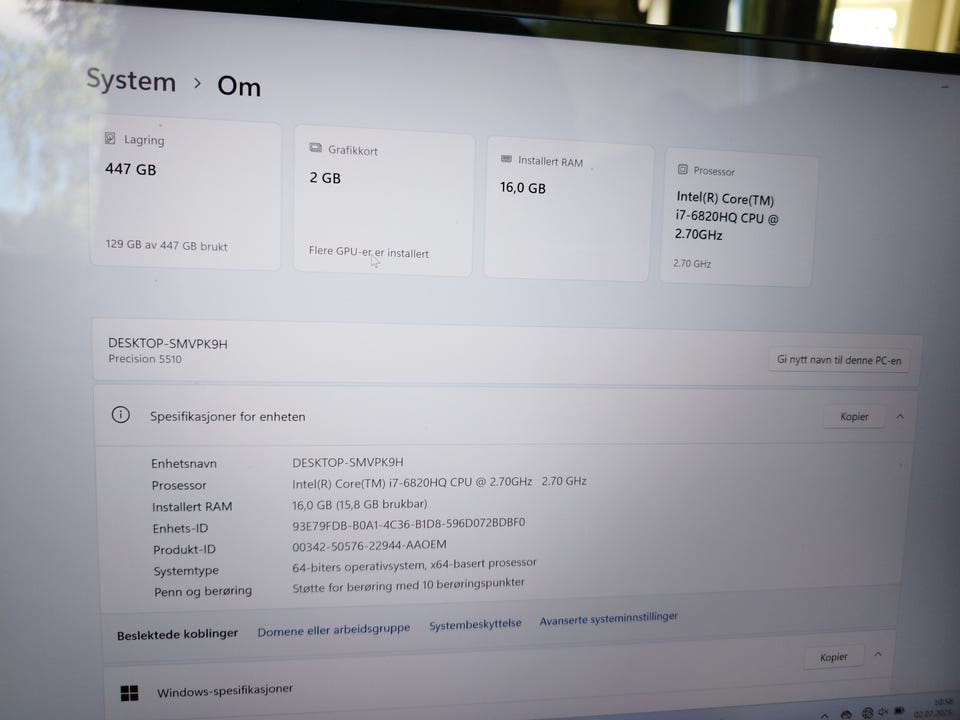
Task: Click the info icon beside Spesifikasjoner for enheten
Action: click(x=121, y=414)
